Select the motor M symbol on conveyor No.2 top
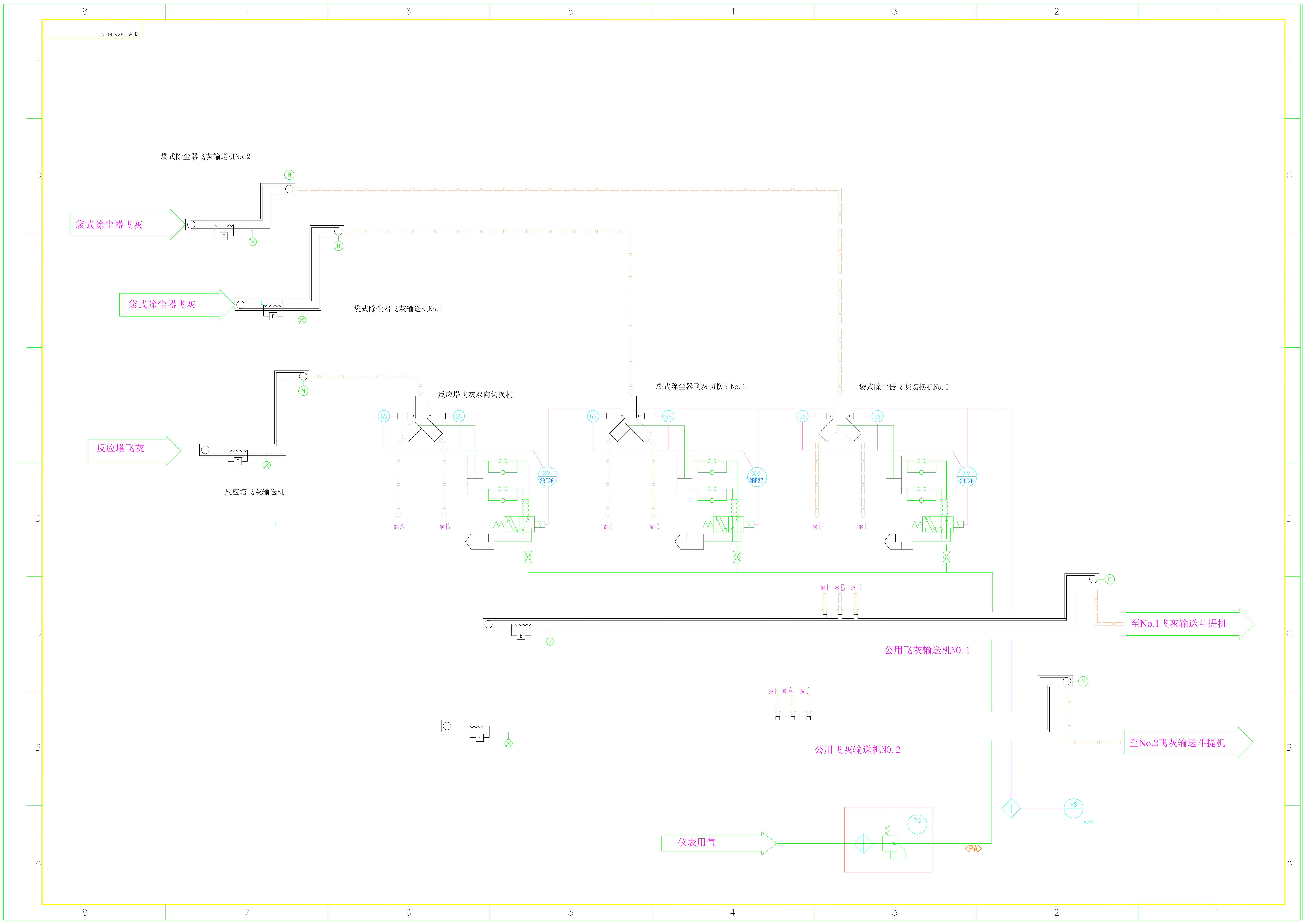This screenshot has width=1306, height=924. (x=289, y=175)
